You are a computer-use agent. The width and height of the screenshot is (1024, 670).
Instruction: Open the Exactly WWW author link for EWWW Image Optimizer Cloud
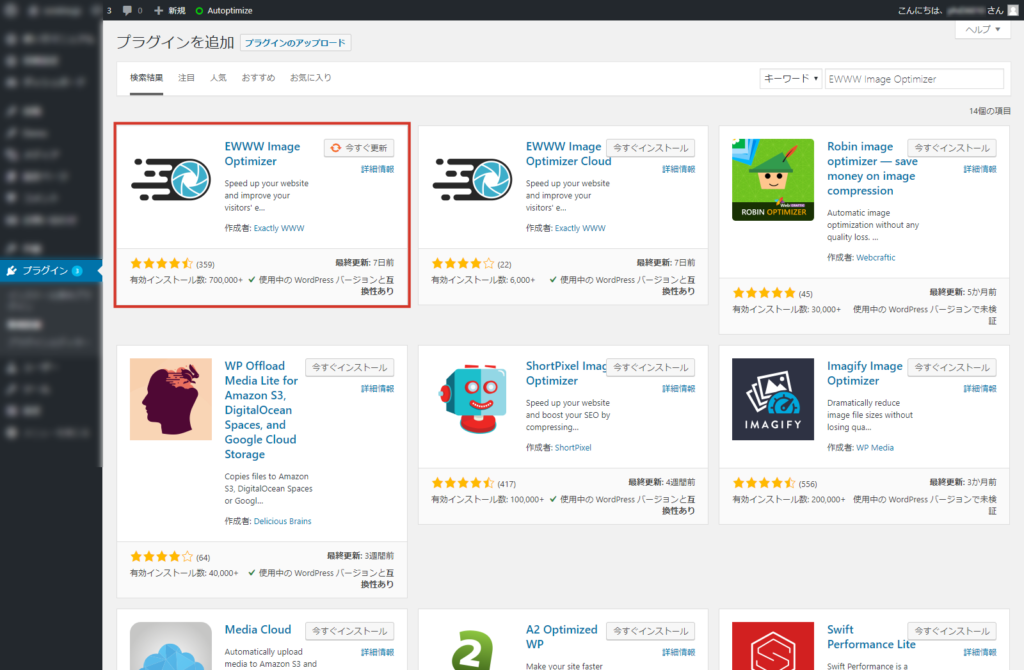click(580, 229)
